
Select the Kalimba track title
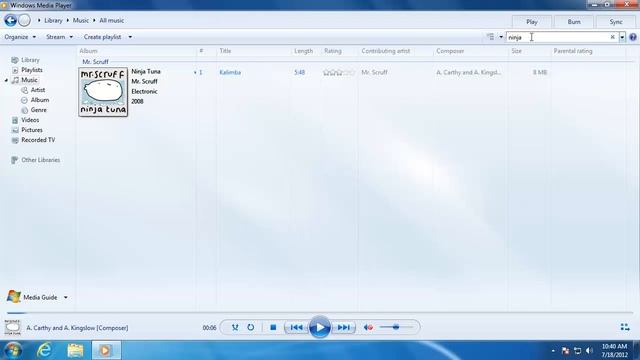click(x=230, y=73)
